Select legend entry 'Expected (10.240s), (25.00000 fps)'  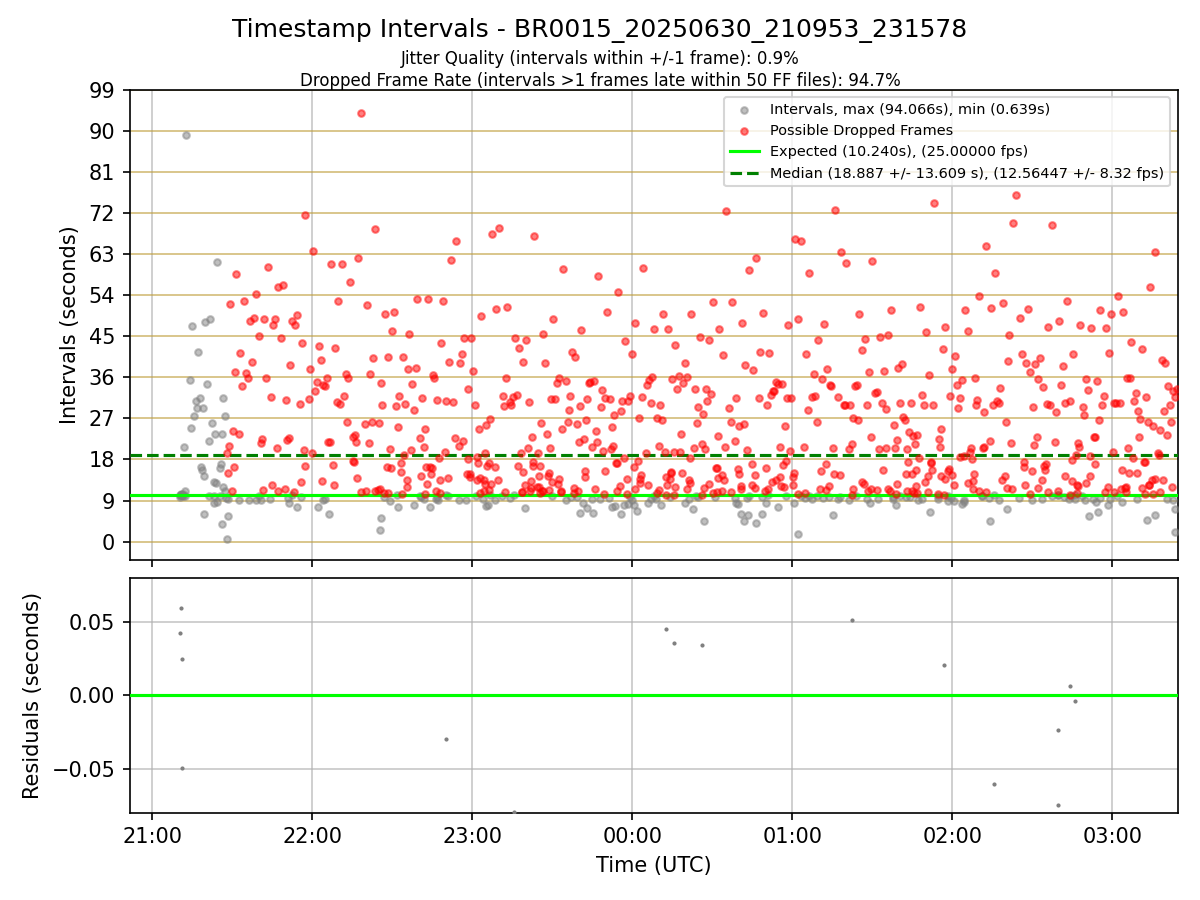897,151
